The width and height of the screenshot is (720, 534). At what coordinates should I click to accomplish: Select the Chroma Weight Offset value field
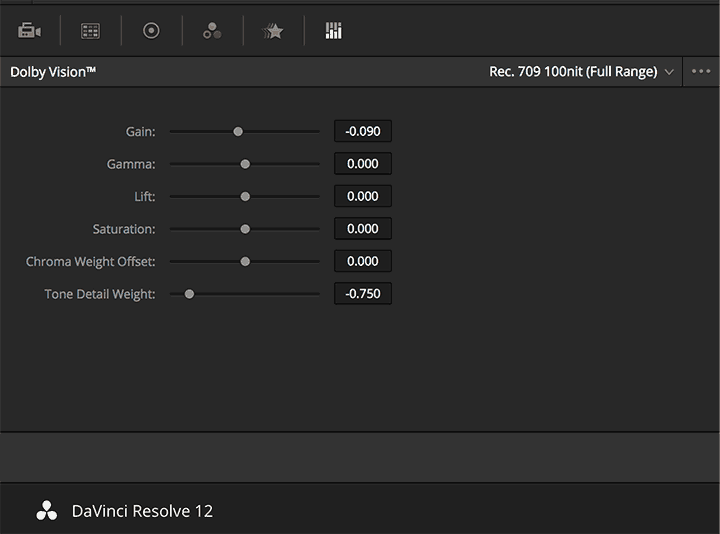363,261
